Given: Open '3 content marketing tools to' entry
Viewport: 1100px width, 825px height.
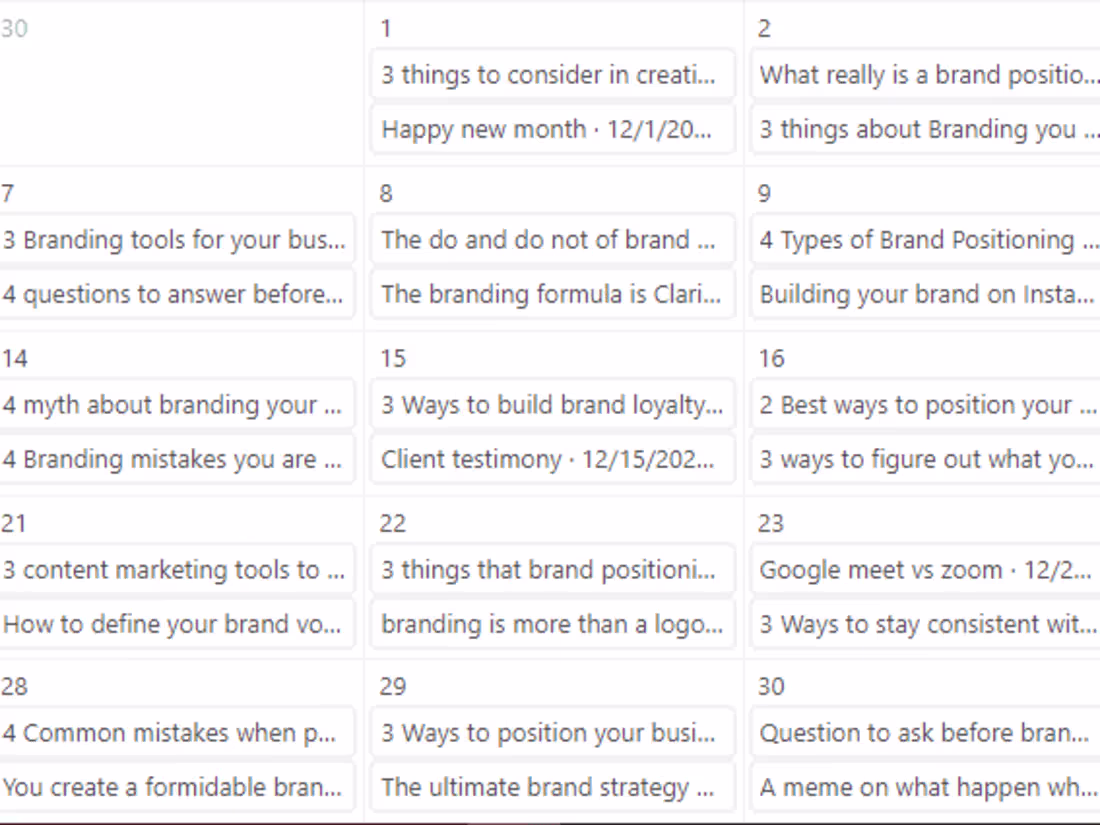Looking at the screenshot, I should click(x=176, y=570).
